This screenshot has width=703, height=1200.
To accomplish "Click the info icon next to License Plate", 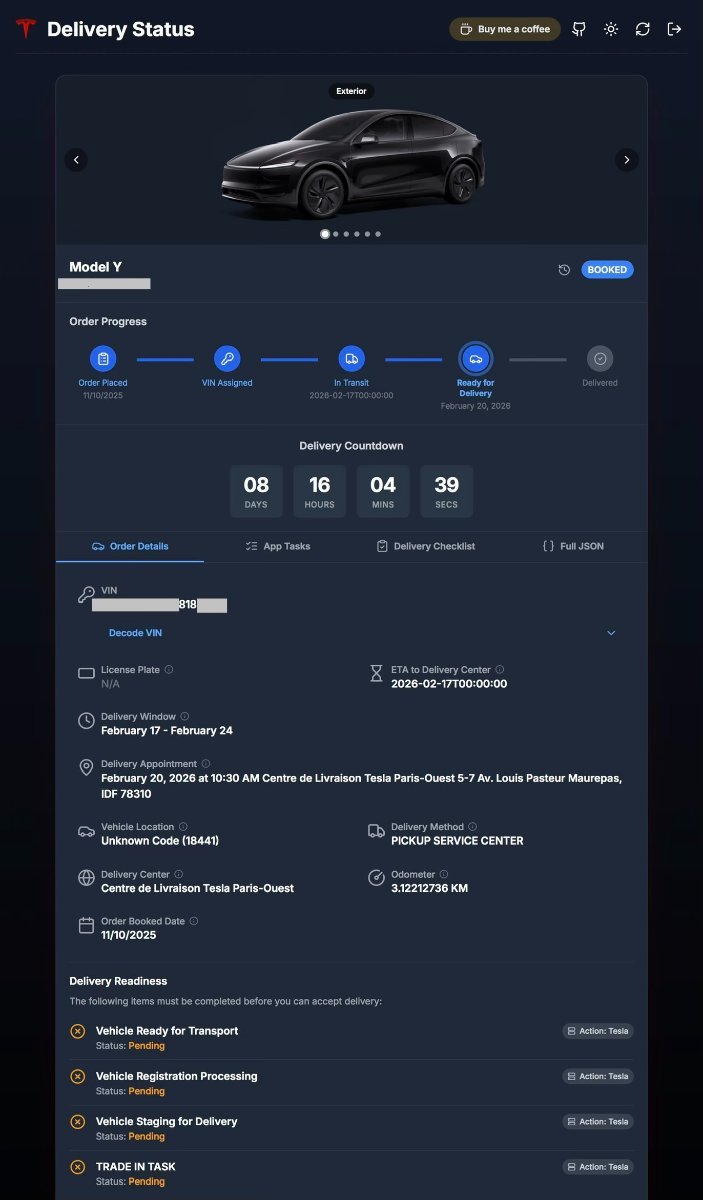I will click(169, 670).
